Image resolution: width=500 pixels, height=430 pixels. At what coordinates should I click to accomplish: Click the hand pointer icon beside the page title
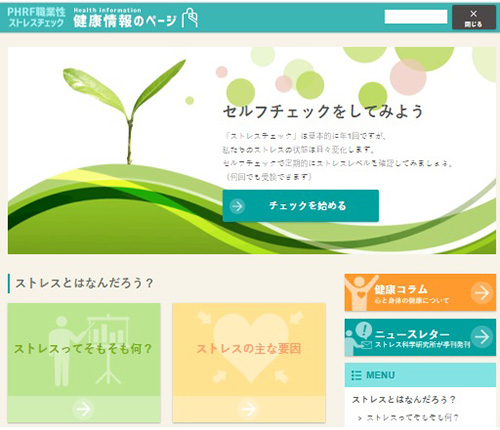(x=190, y=17)
